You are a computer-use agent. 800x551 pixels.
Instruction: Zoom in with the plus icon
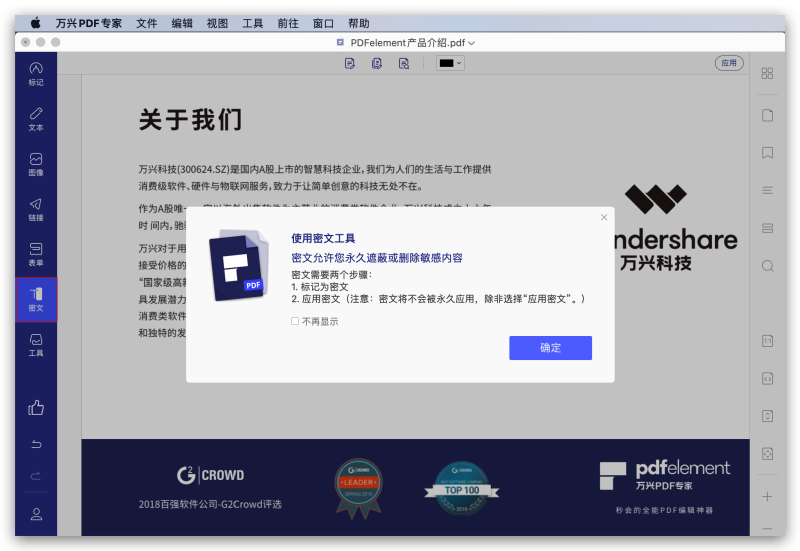(x=767, y=496)
